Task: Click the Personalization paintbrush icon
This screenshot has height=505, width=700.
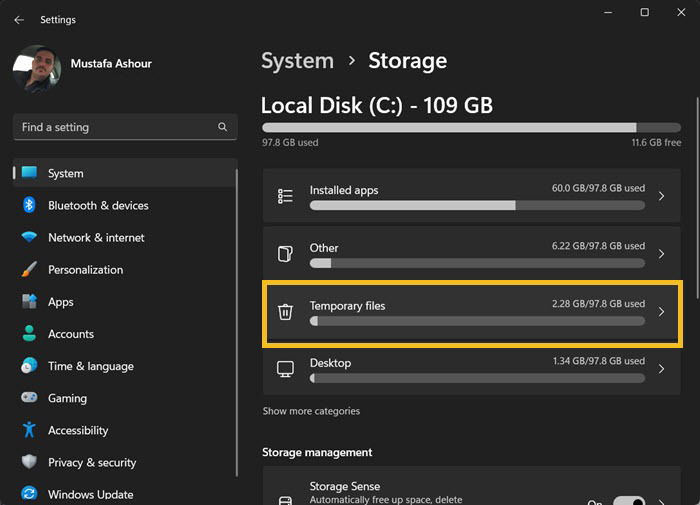Action: tap(29, 269)
